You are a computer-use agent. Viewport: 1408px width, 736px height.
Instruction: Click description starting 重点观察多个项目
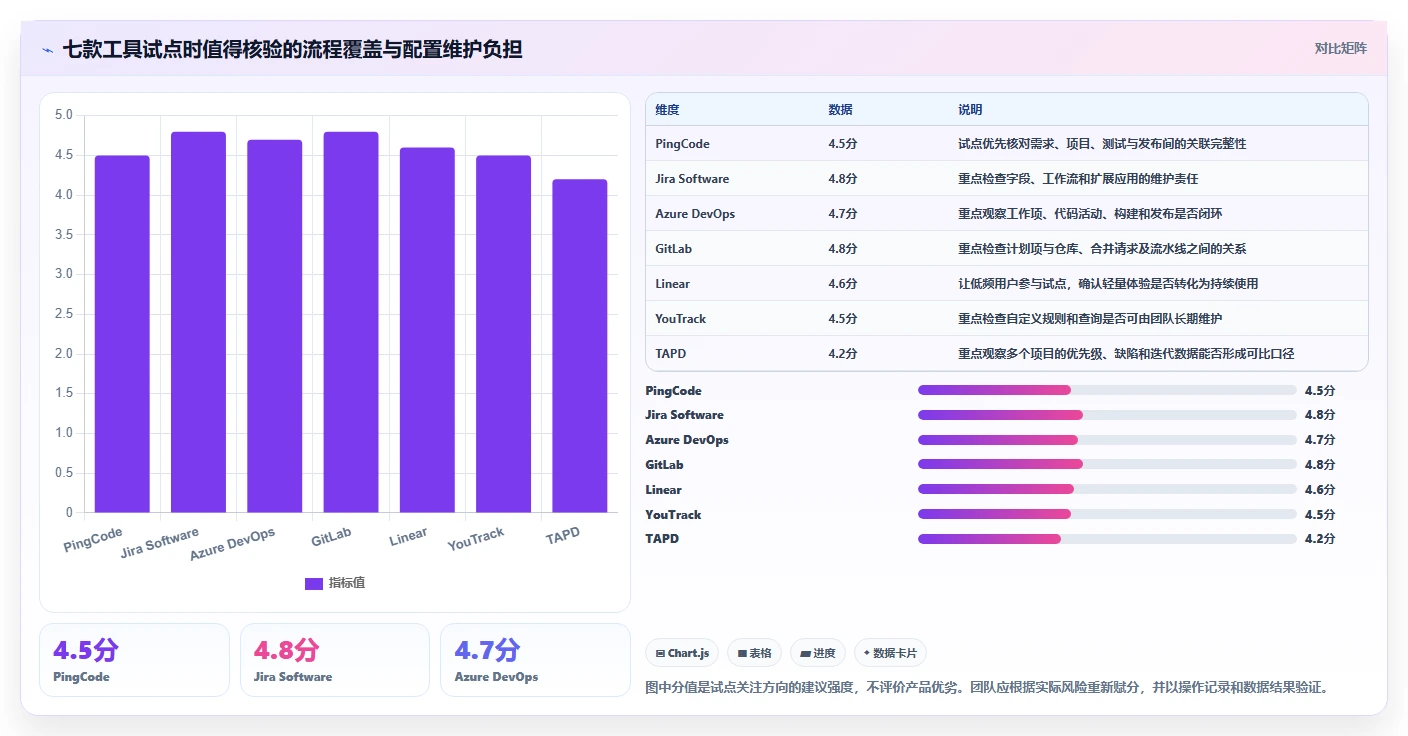coord(1126,354)
